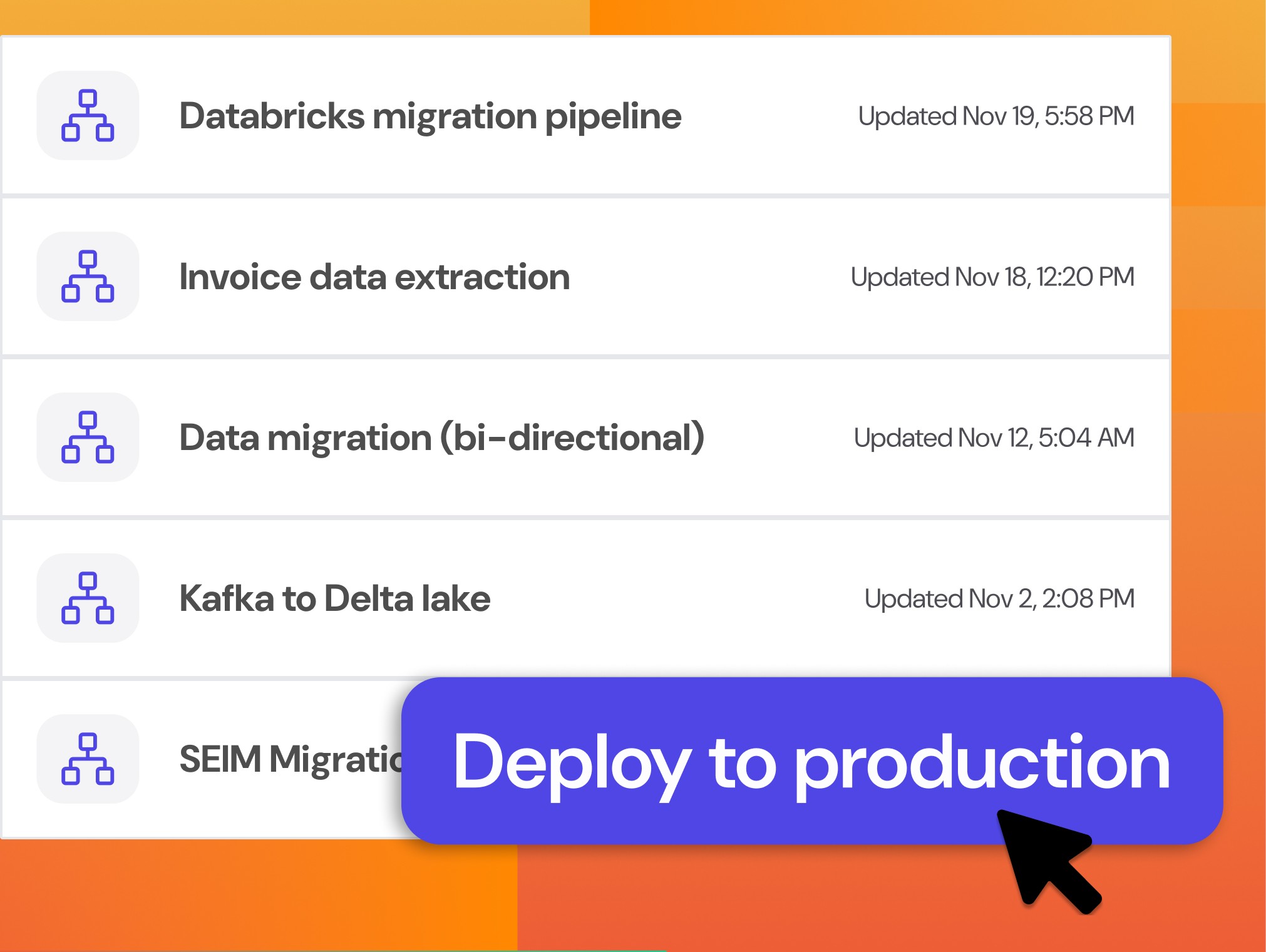Click Updated Nov 19, 5:58 PM timestamp
The width and height of the screenshot is (1266, 952).
[x=996, y=116]
